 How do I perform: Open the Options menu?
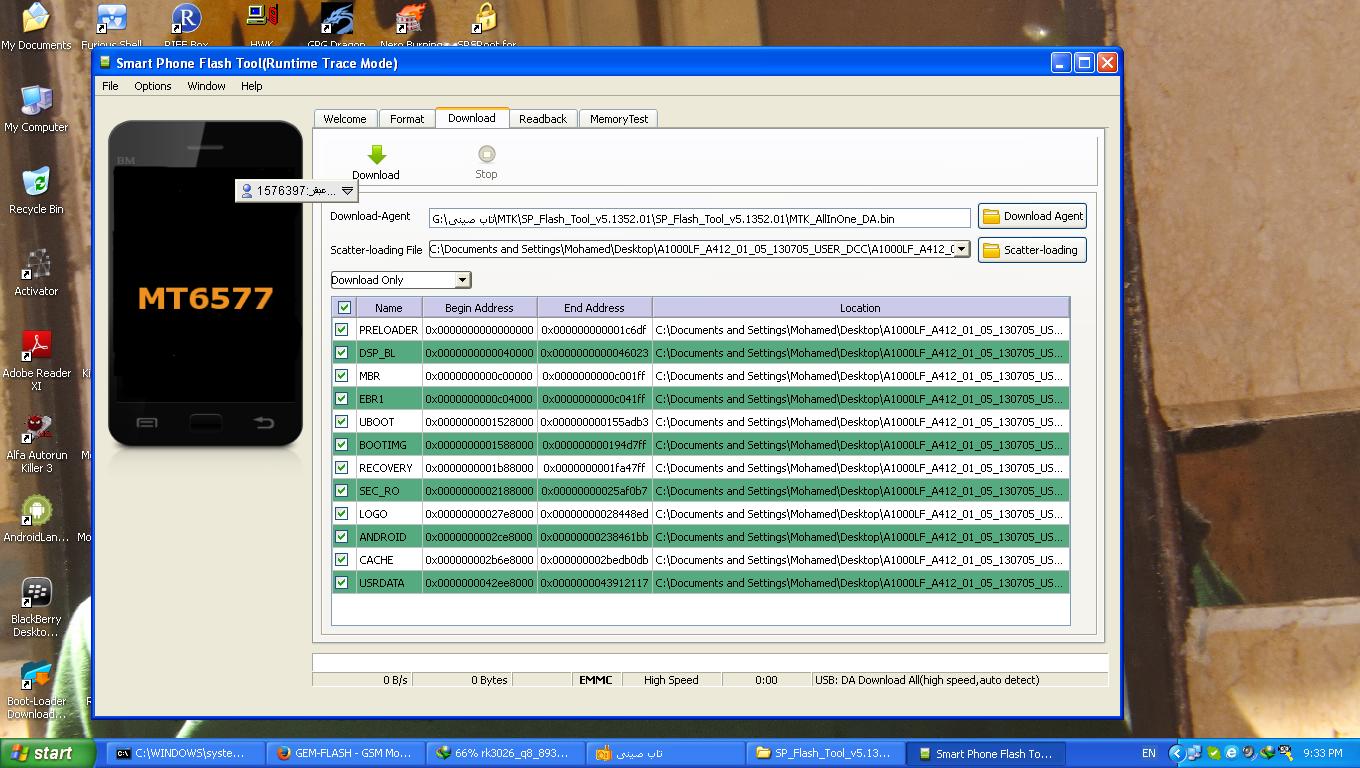click(153, 86)
